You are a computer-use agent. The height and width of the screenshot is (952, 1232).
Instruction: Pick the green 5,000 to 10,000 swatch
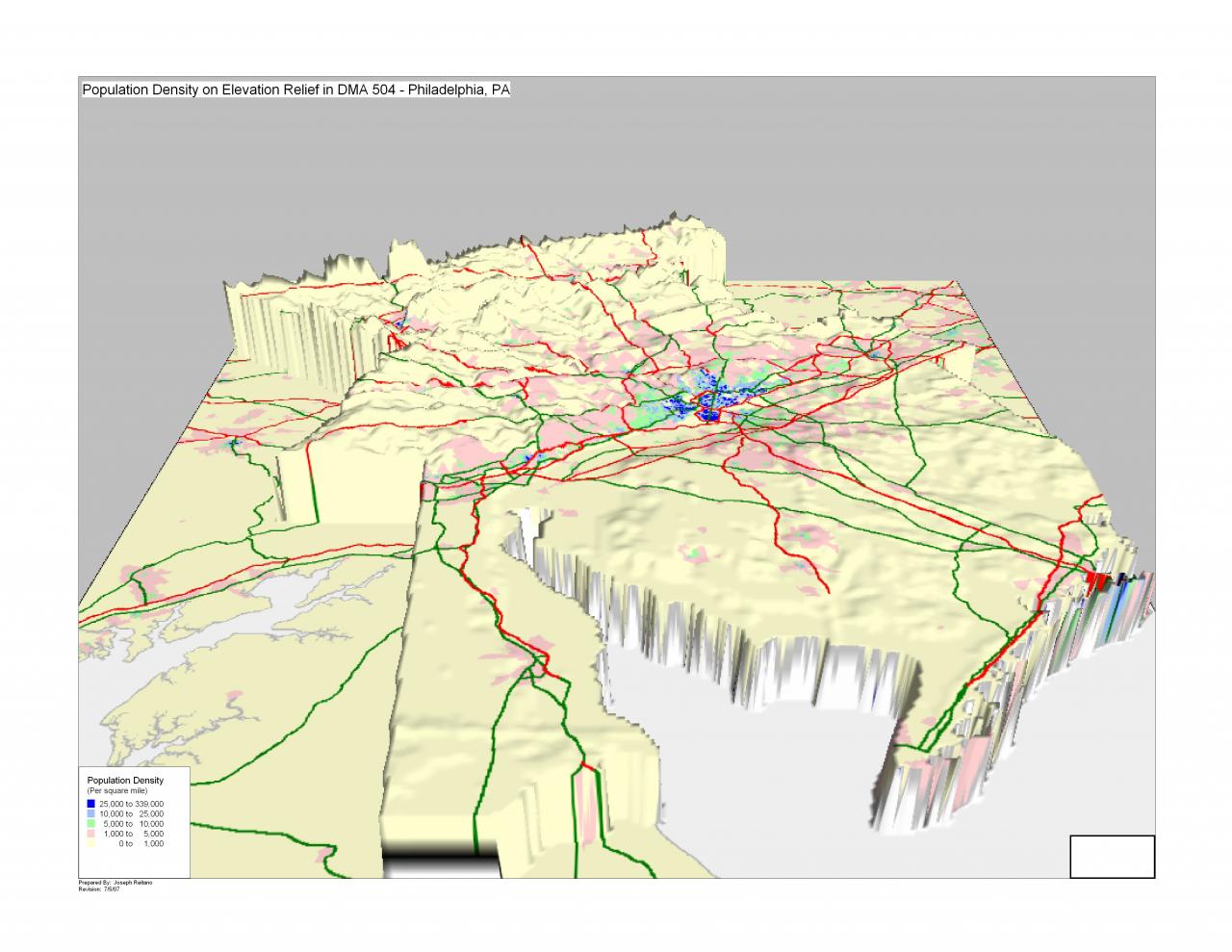90,824
